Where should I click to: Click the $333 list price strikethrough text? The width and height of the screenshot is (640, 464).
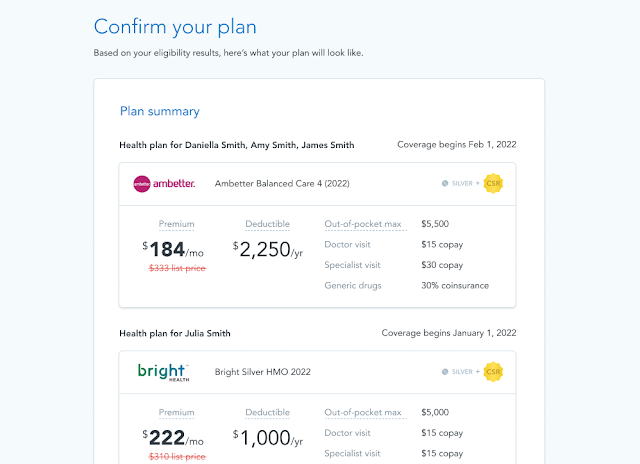point(176,270)
